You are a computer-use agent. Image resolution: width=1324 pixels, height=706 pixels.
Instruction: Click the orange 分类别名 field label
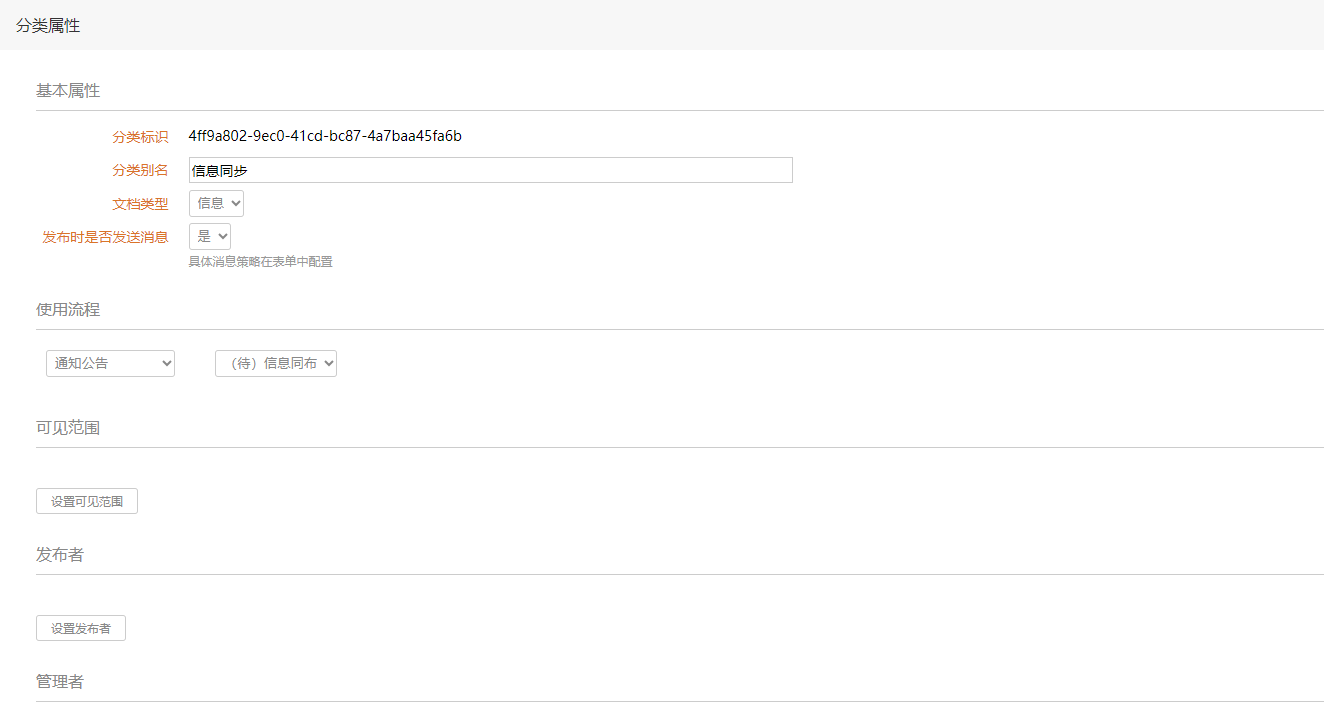(x=140, y=170)
